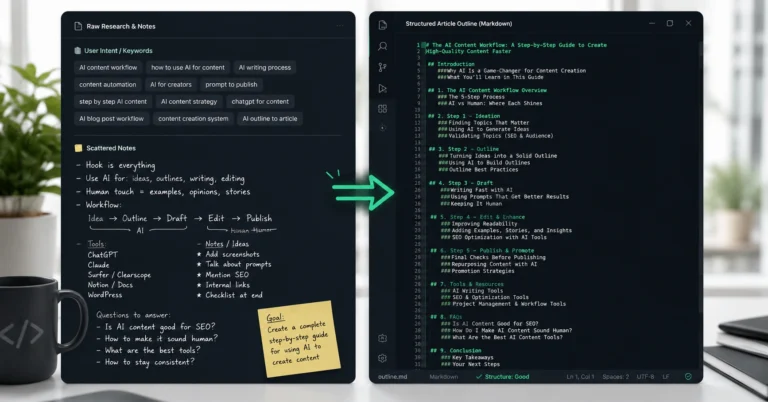Select the 'AI blog post workflow' chip
The width and height of the screenshot is (768, 402).
pos(112,119)
